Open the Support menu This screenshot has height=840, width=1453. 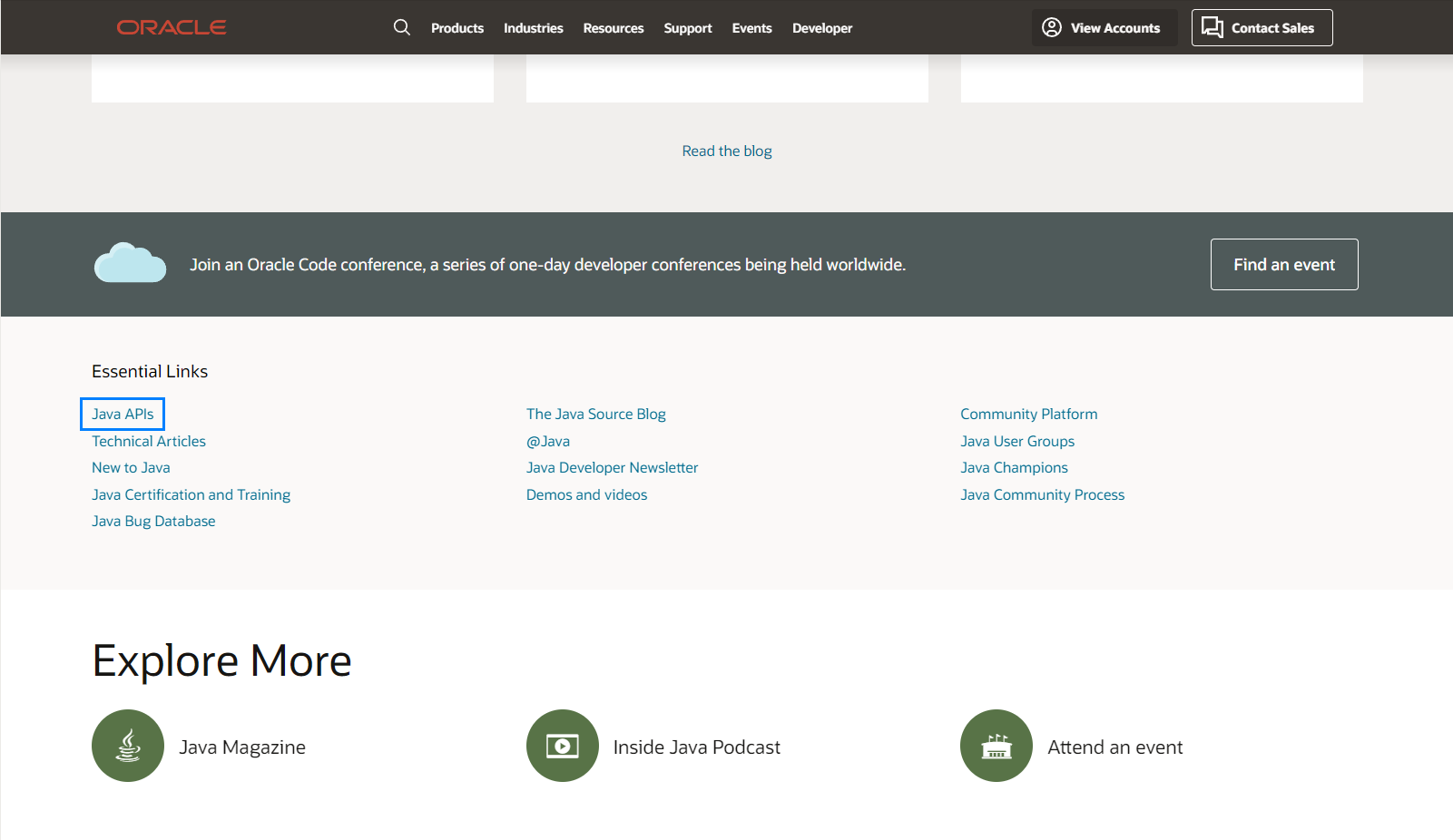click(688, 28)
